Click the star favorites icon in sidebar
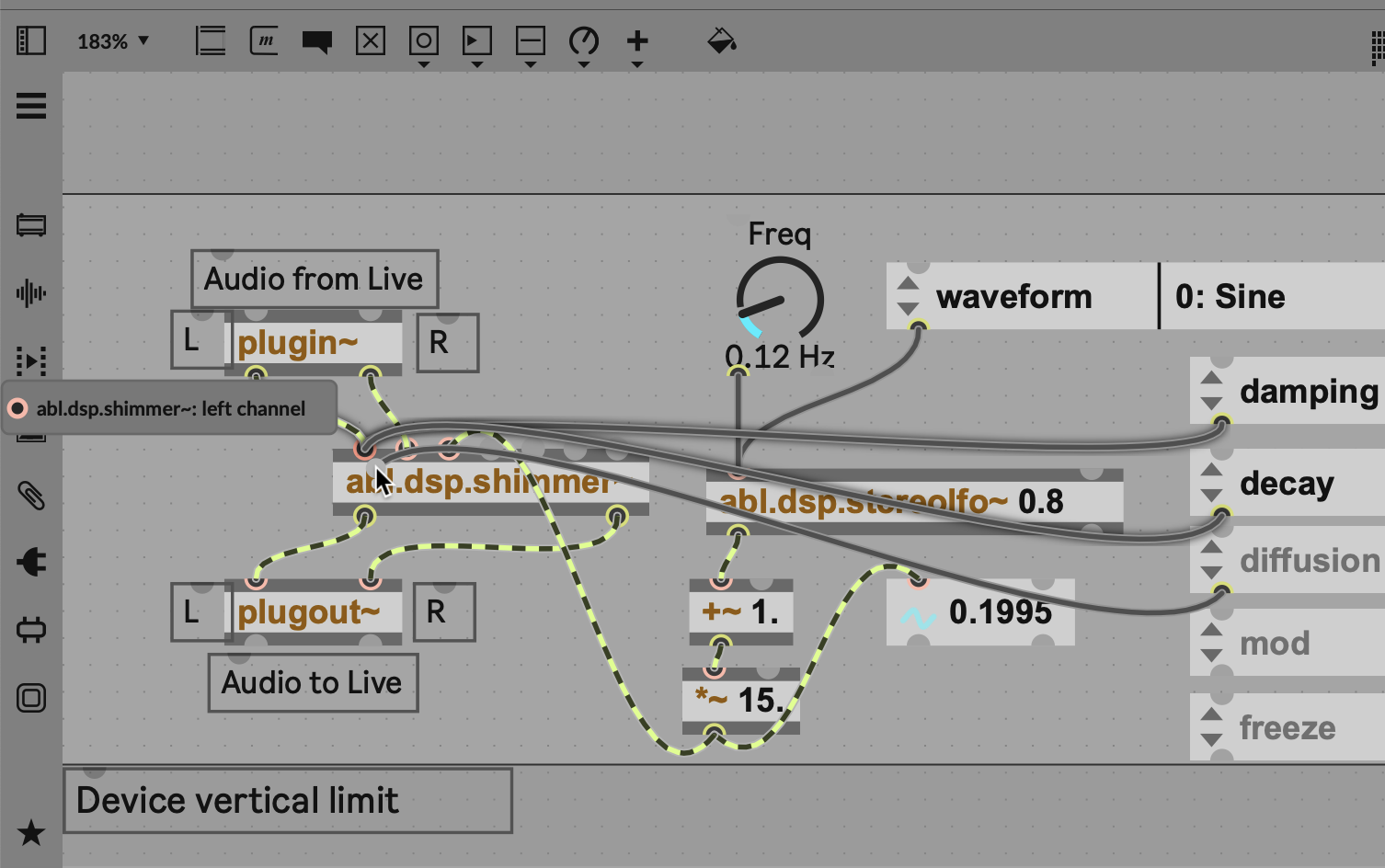 [31, 832]
